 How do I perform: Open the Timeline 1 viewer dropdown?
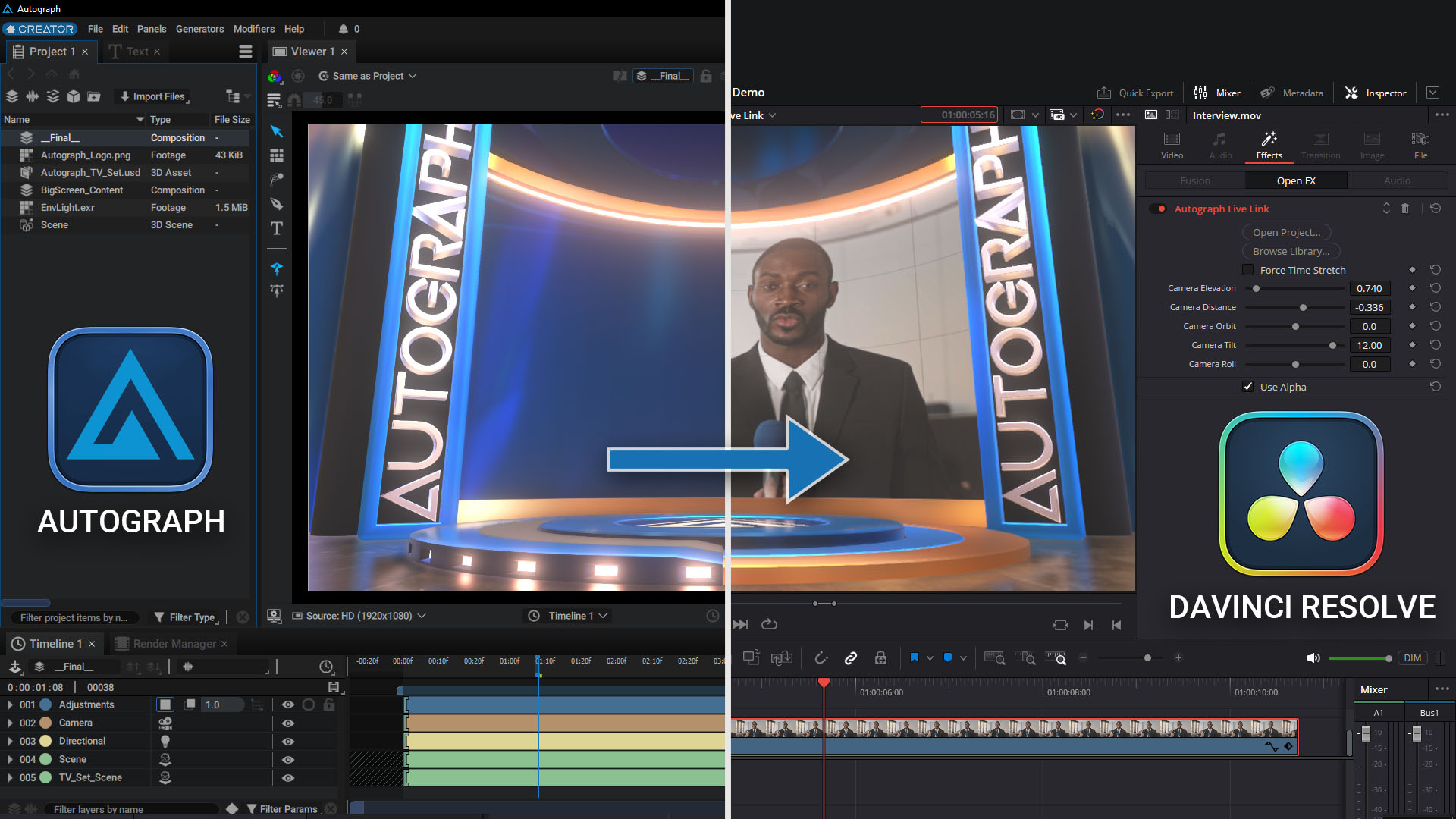568,616
